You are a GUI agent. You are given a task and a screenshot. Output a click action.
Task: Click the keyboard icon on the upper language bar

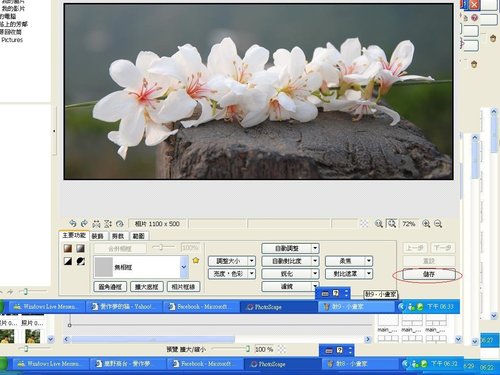pyautogui.click(x=325, y=294)
